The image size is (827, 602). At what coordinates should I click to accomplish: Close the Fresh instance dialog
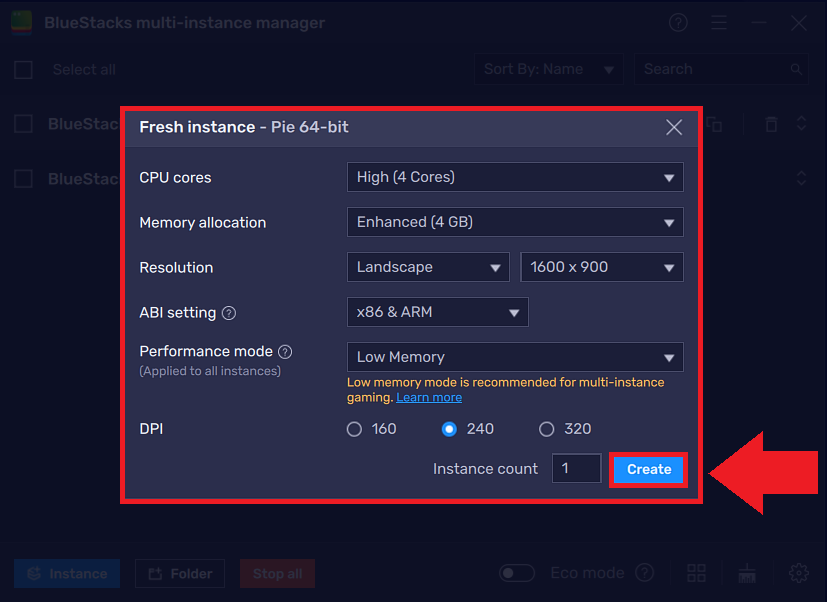click(x=674, y=127)
